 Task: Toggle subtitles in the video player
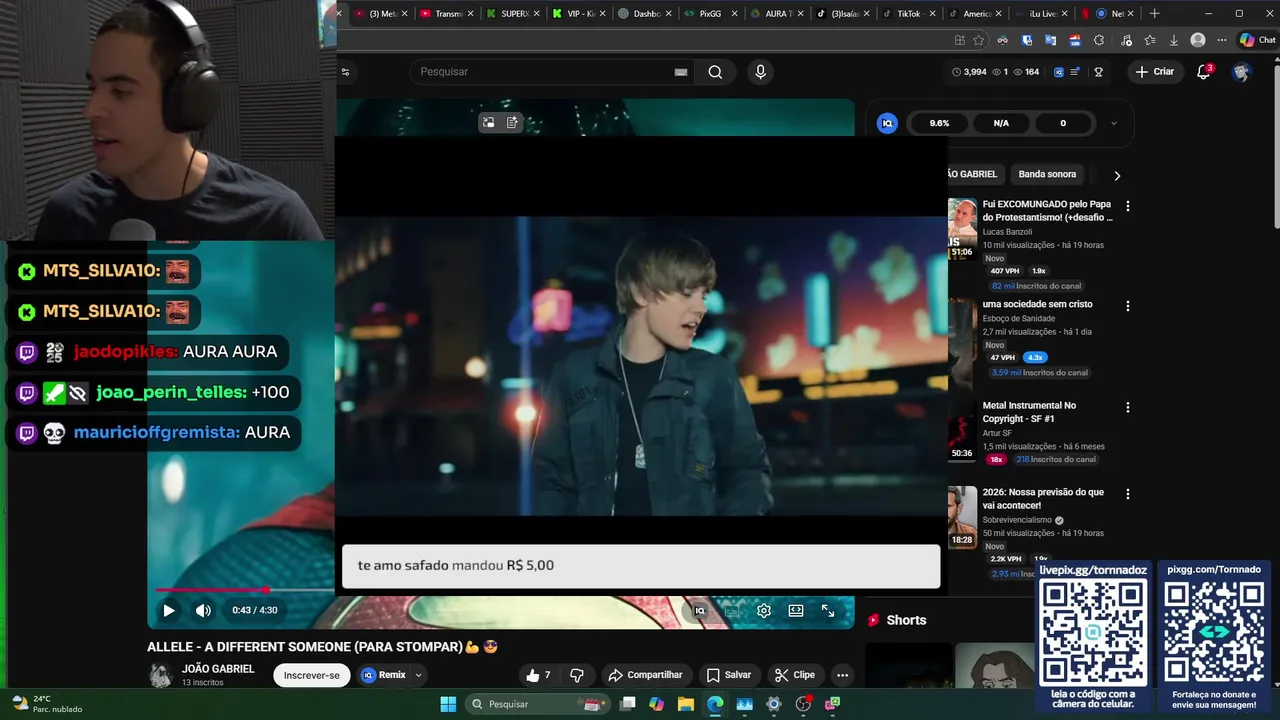point(732,610)
